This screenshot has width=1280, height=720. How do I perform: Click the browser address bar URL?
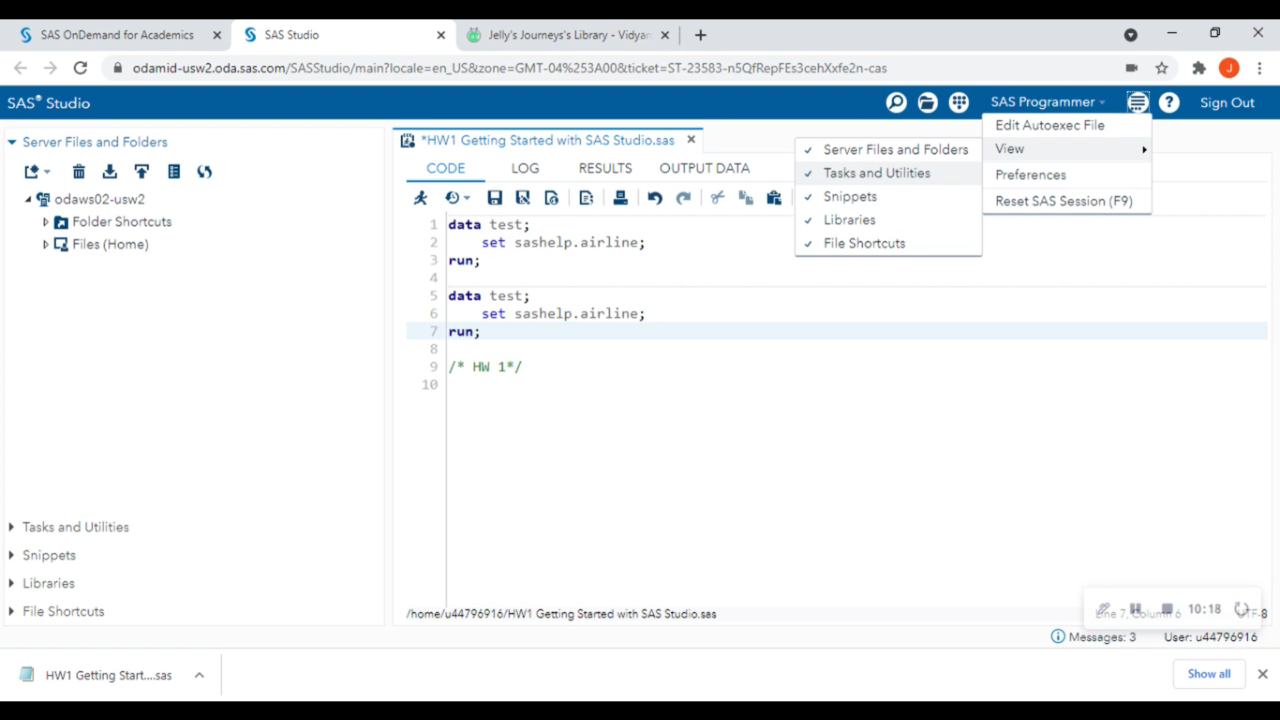point(510,68)
